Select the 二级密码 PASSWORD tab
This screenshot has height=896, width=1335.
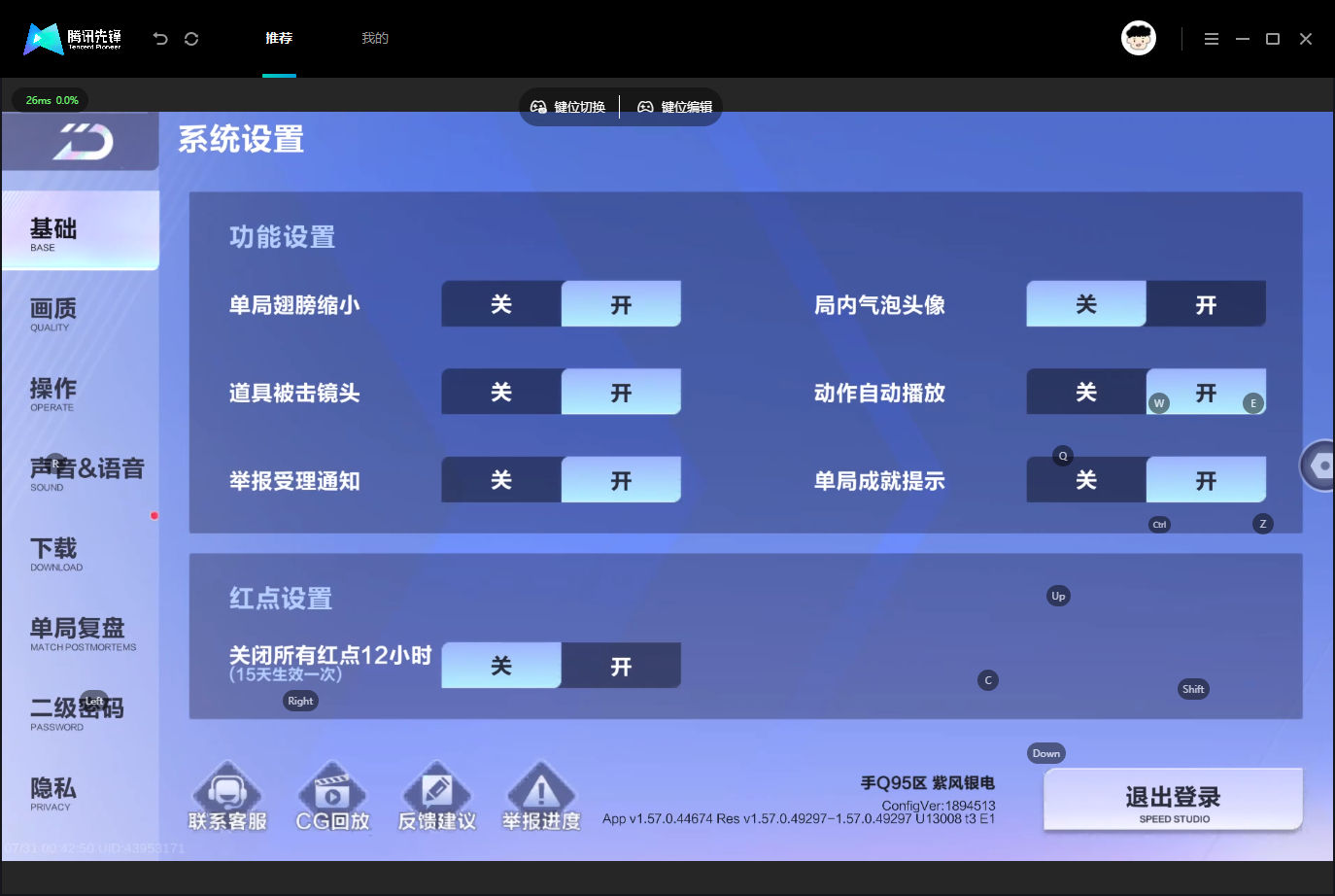pyautogui.click(x=81, y=714)
